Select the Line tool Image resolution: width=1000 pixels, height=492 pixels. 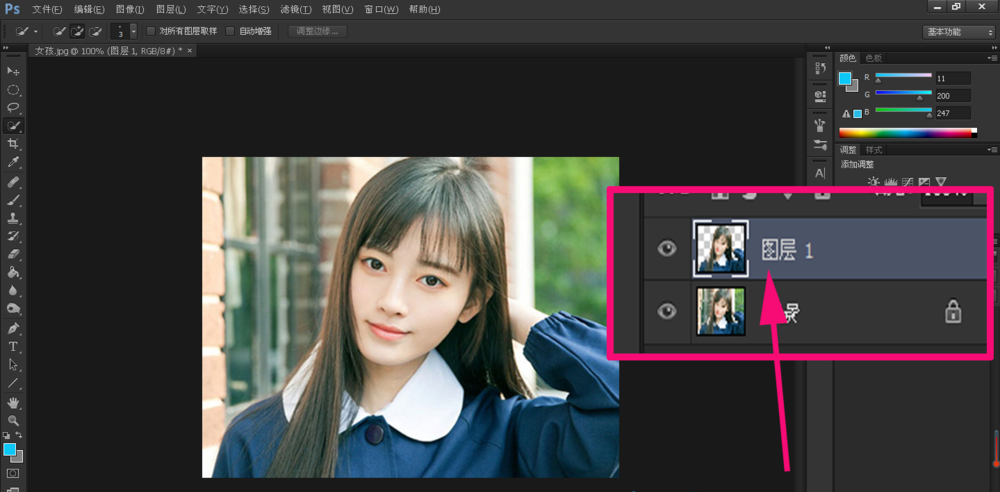coord(13,383)
